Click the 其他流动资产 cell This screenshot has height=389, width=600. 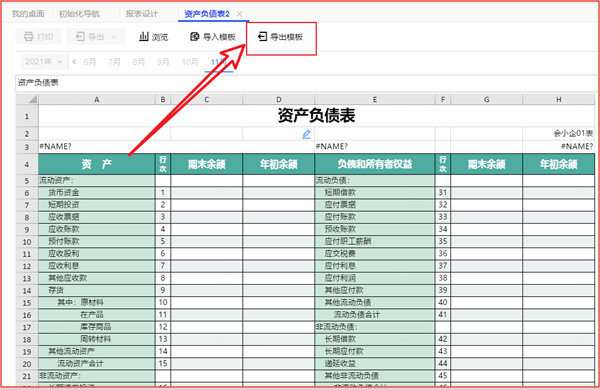tap(97, 351)
